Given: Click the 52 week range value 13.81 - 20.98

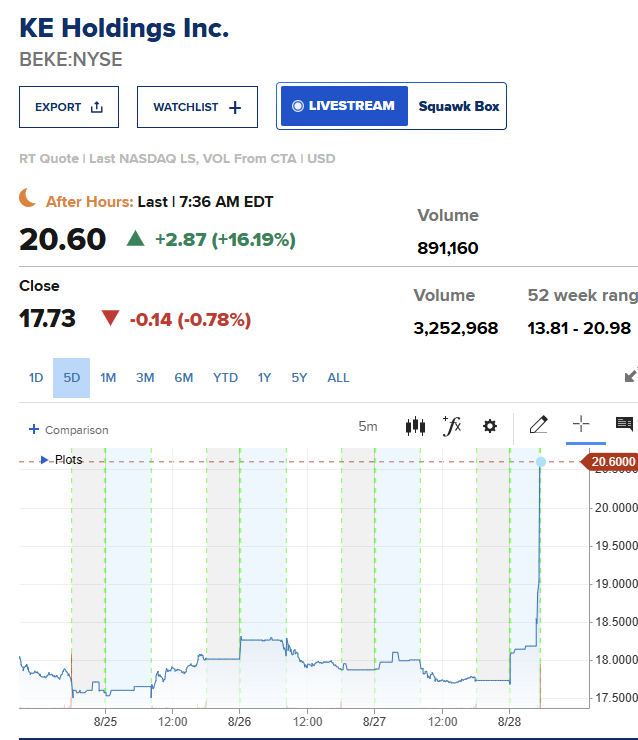Looking at the screenshot, I should click(579, 328).
